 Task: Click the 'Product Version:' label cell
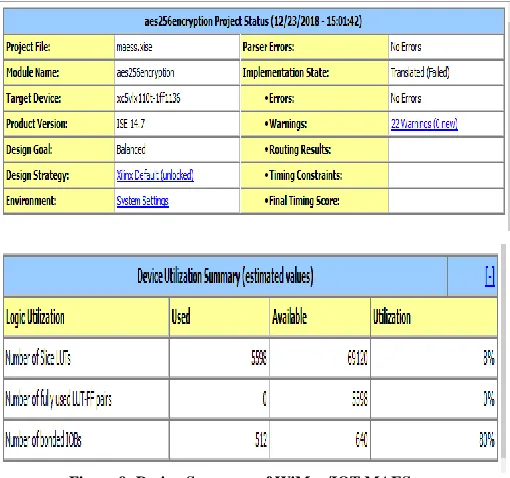59,124
